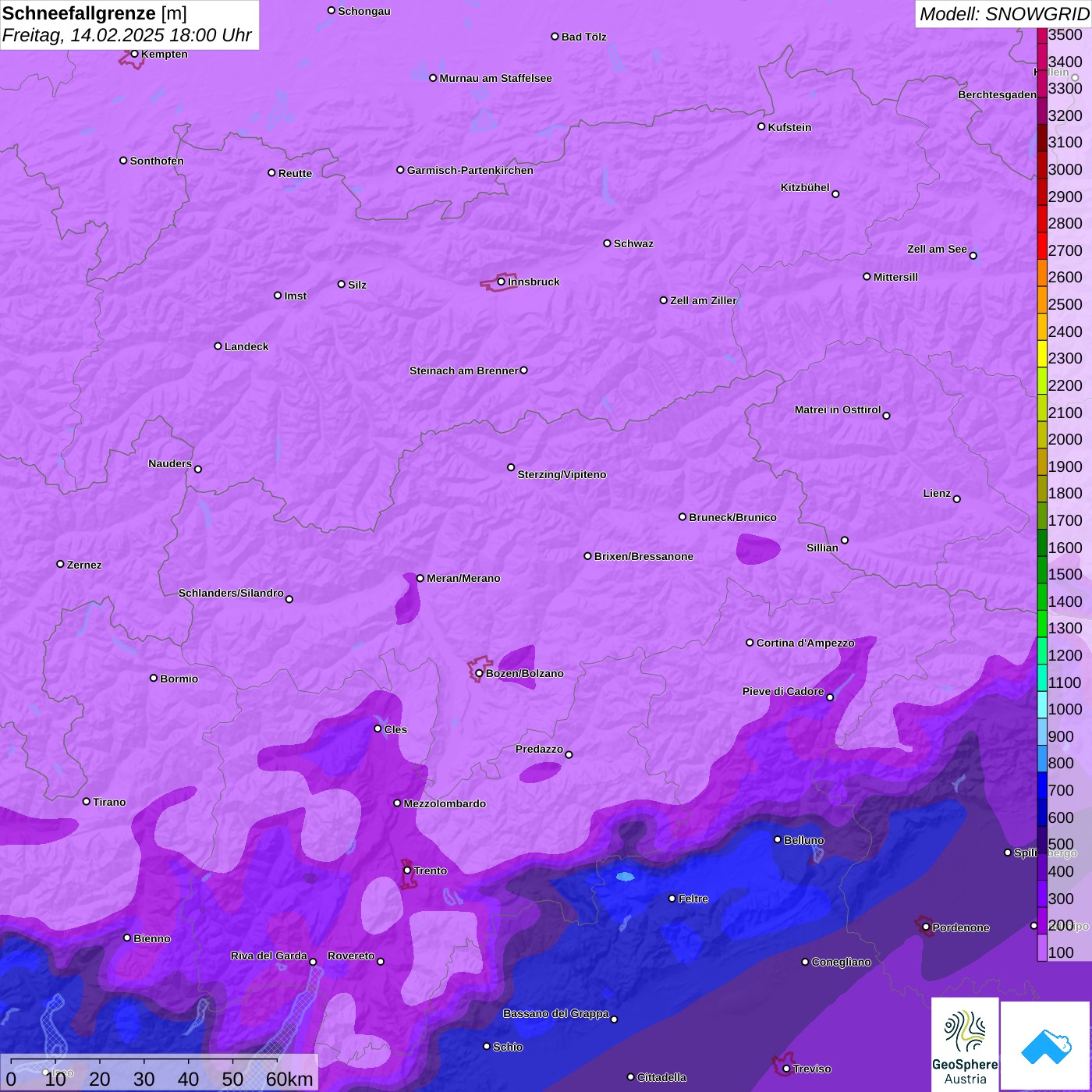Click the Garmisch-Partenkirchen label
1092x1092 pixels.
point(470,170)
